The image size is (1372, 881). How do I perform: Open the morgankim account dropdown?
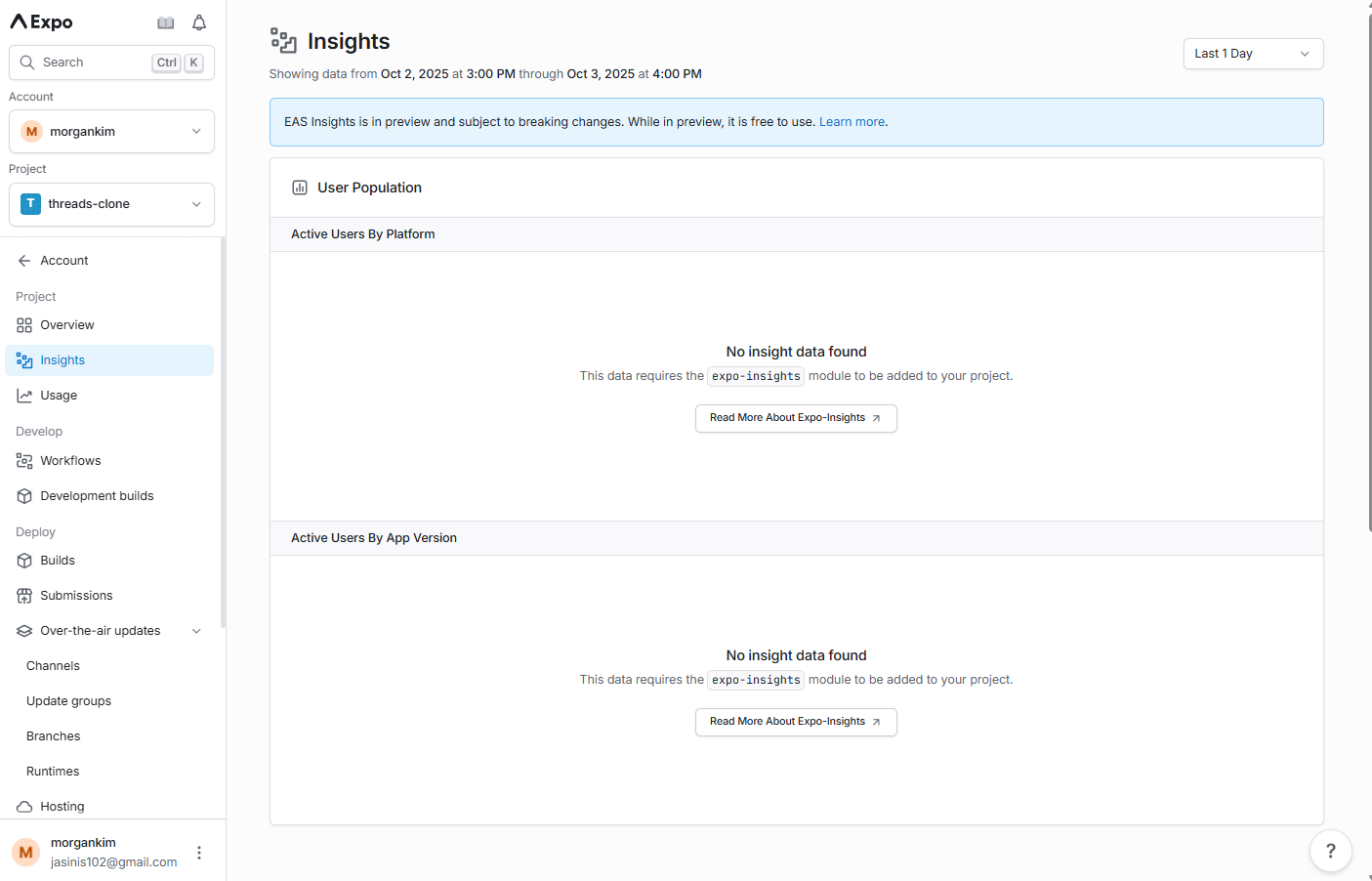pos(111,132)
